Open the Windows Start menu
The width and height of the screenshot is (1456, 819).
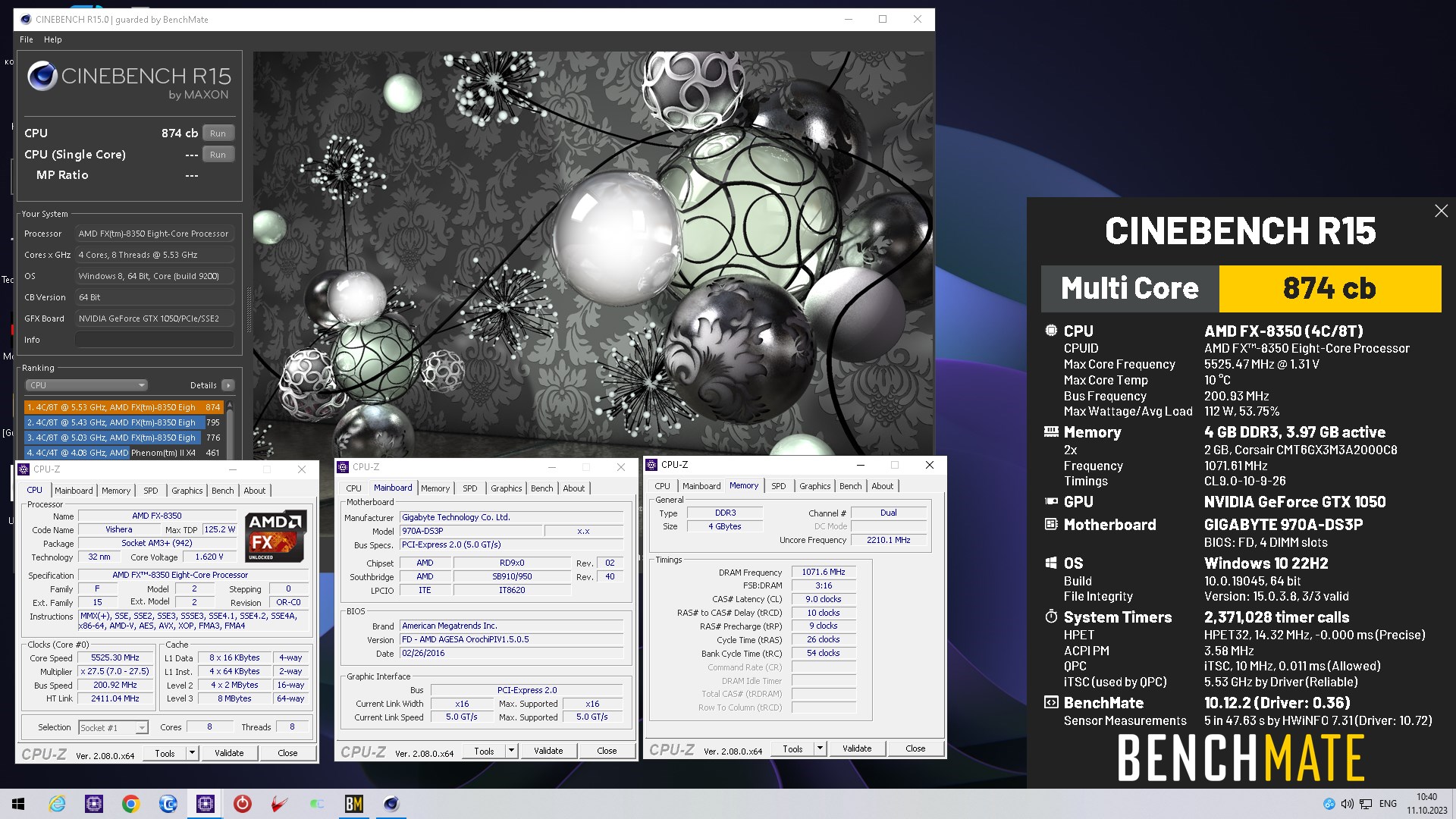18,804
